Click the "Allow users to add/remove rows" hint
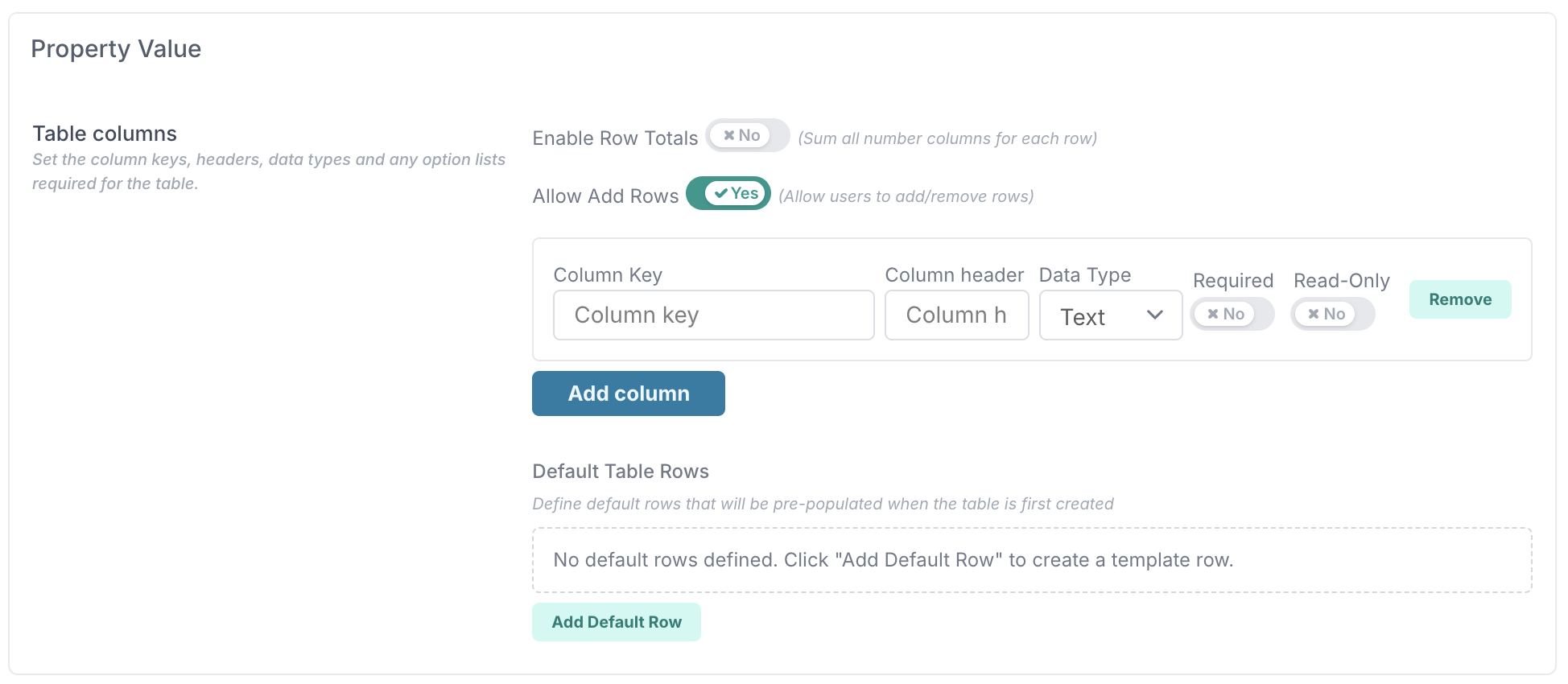The height and width of the screenshot is (684, 1568). click(906, 196)
